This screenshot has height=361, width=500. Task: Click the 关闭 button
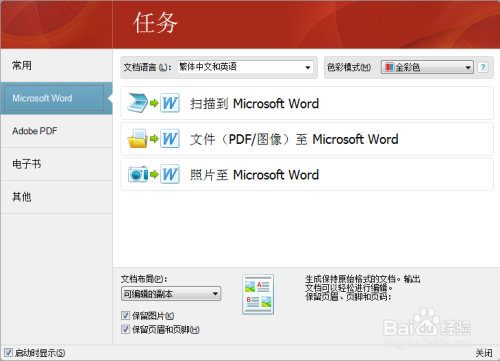click(484, 353)
